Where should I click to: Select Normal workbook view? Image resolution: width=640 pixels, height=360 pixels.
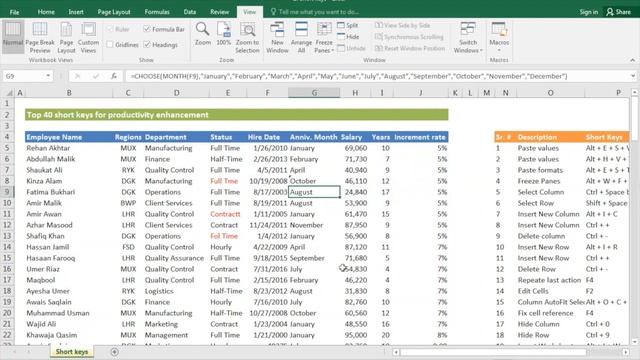13,37
